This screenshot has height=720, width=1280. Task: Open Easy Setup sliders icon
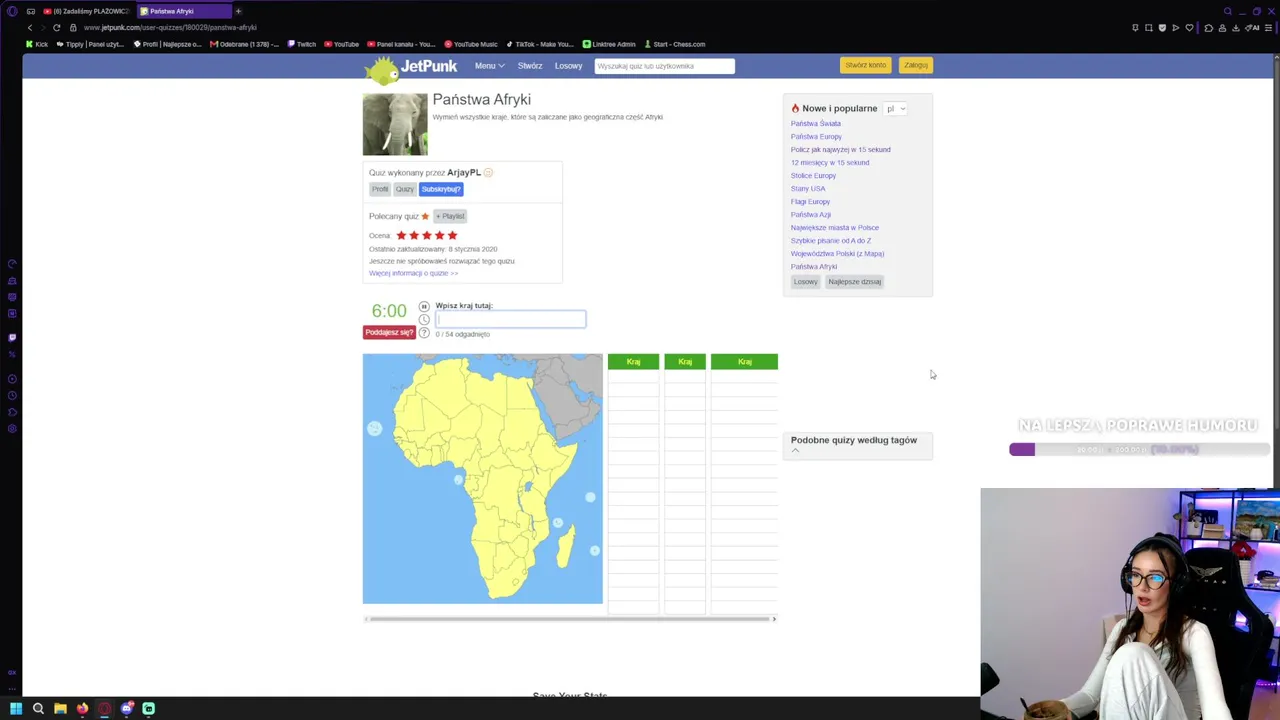point(1269,28)
